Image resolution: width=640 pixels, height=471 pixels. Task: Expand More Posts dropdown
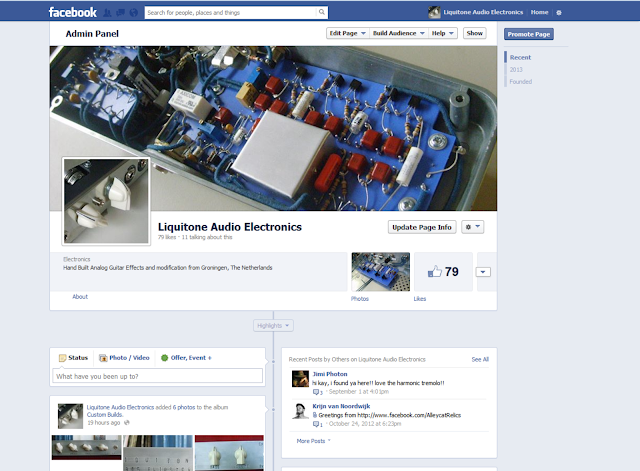tap(313, 441)
